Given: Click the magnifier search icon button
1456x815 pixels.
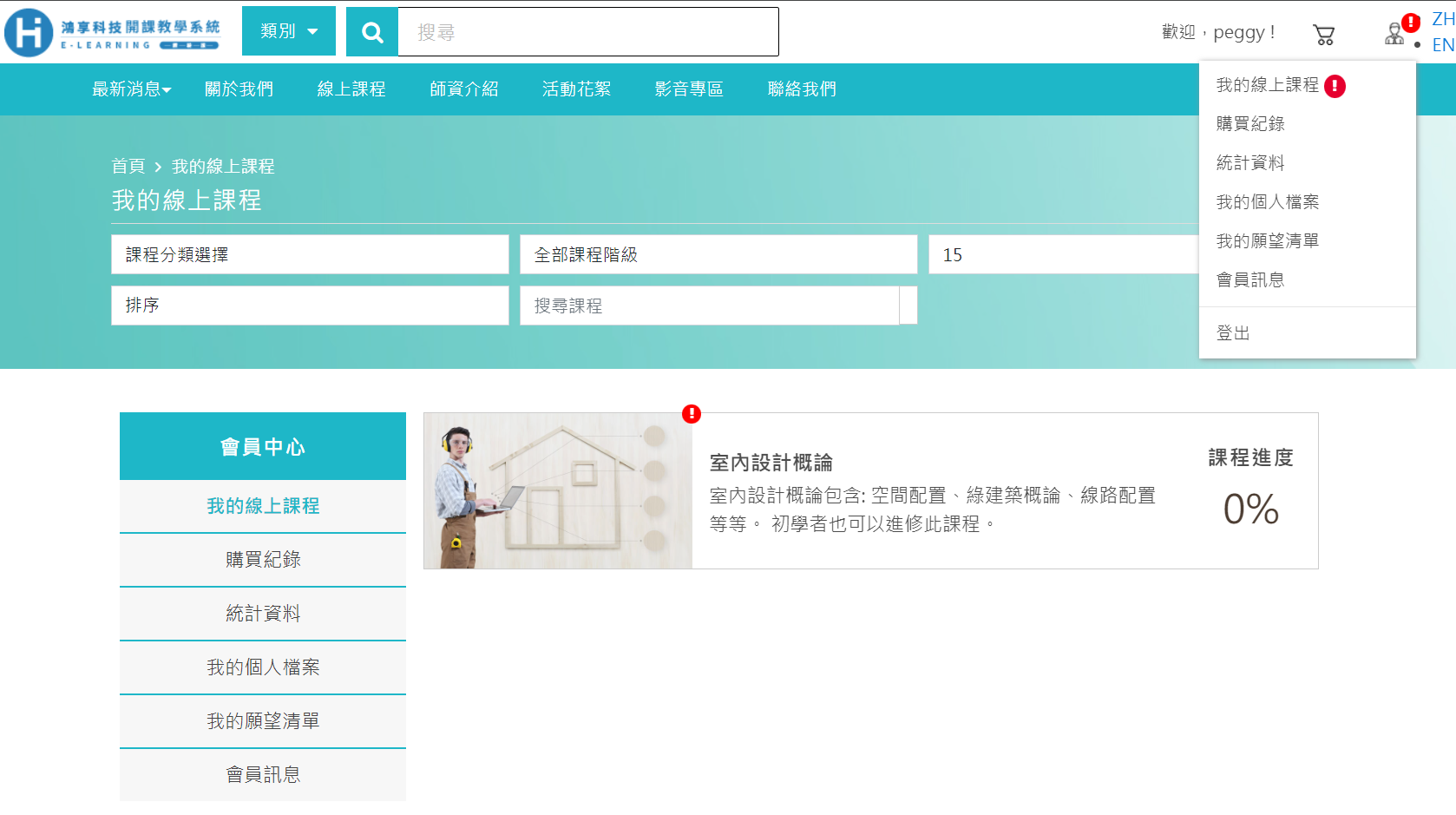Looking at the screenshot, I should [x=372, y=32].
